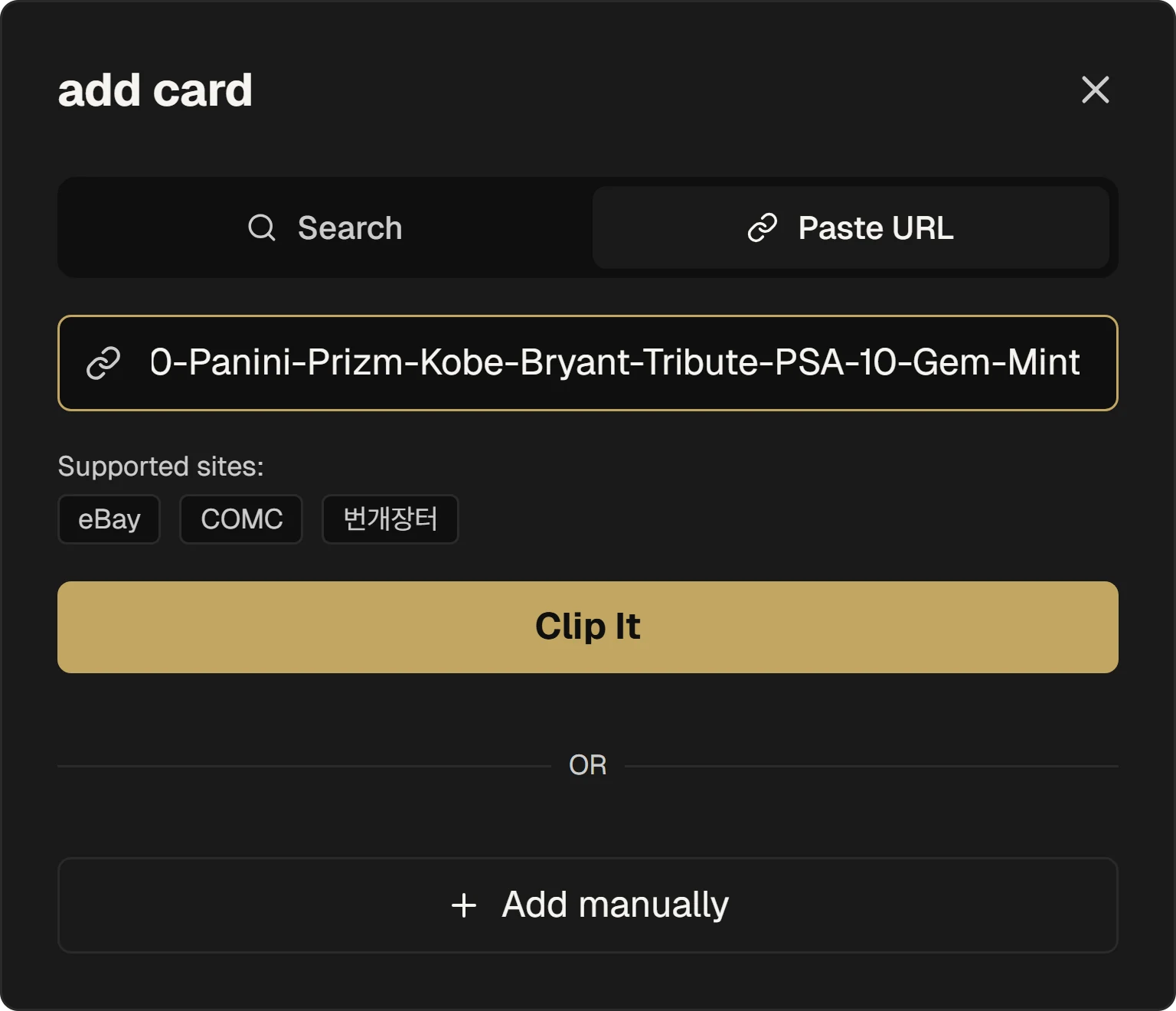Click the link icon inside URL field
Image resolution: width=1176 pixels, height=1011 pixels.
point(103,363)
